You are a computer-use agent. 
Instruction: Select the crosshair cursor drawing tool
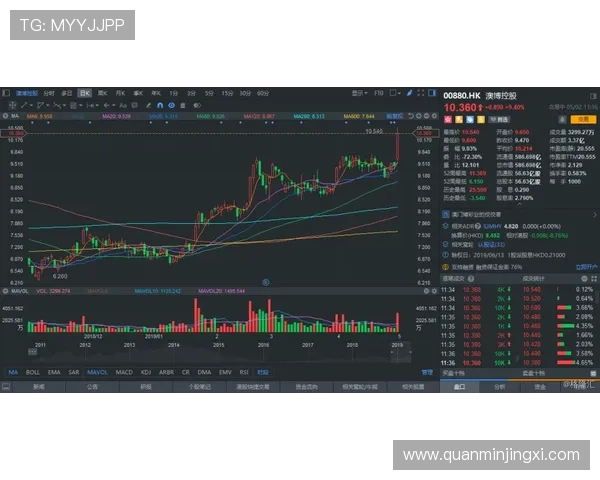(14, 104)
